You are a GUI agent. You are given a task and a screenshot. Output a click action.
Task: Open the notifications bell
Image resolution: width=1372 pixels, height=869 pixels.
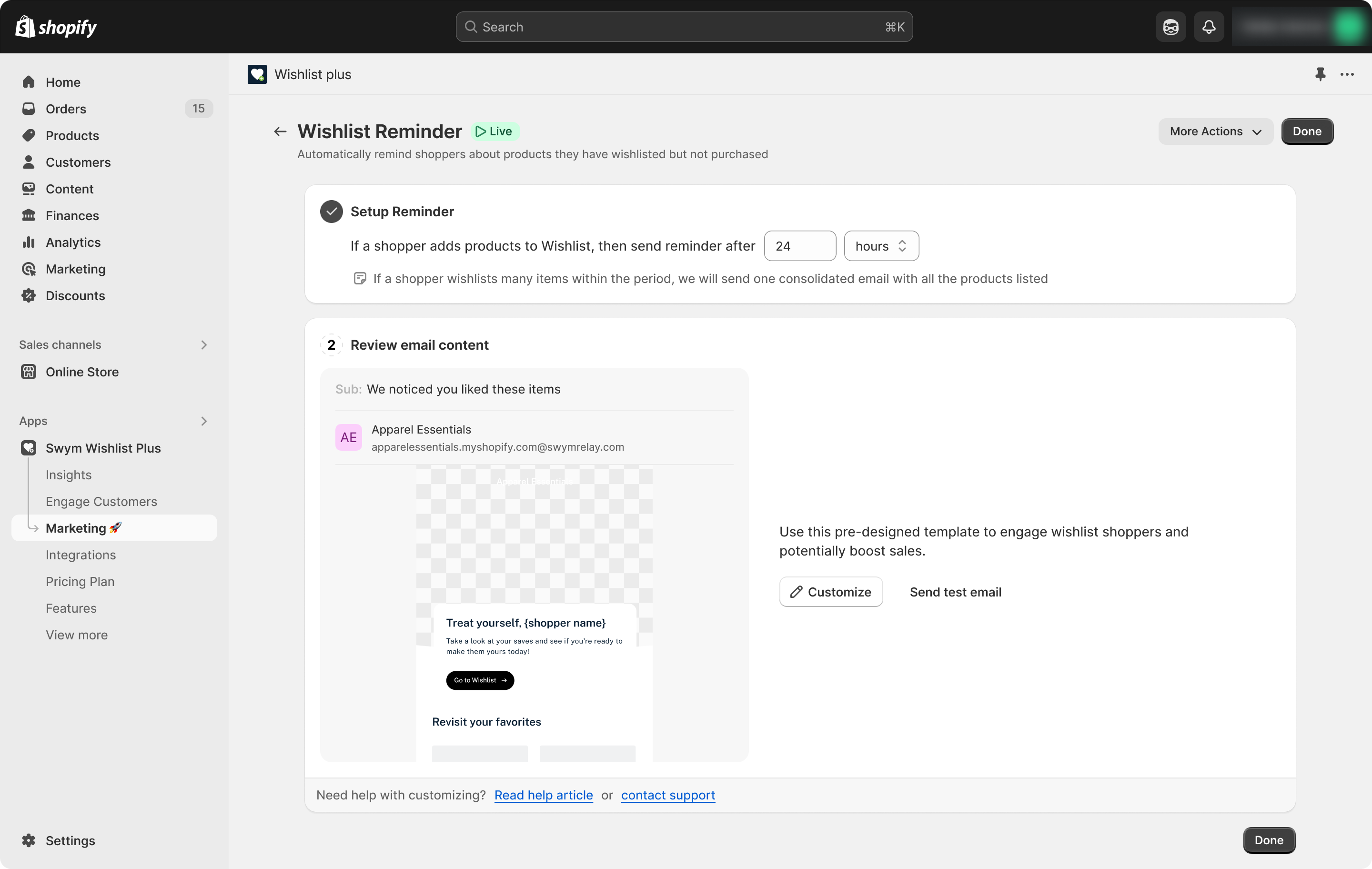coord(1209,27)
